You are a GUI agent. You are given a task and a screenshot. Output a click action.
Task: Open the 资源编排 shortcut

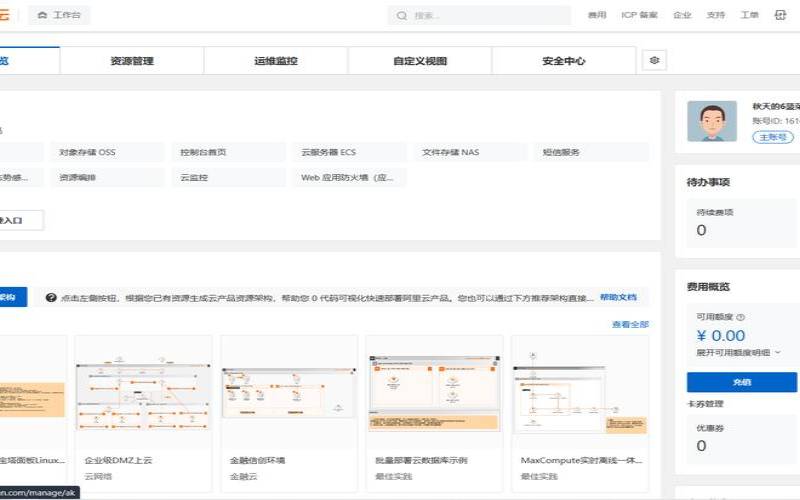pyautogui.click(x=107, y=178)
